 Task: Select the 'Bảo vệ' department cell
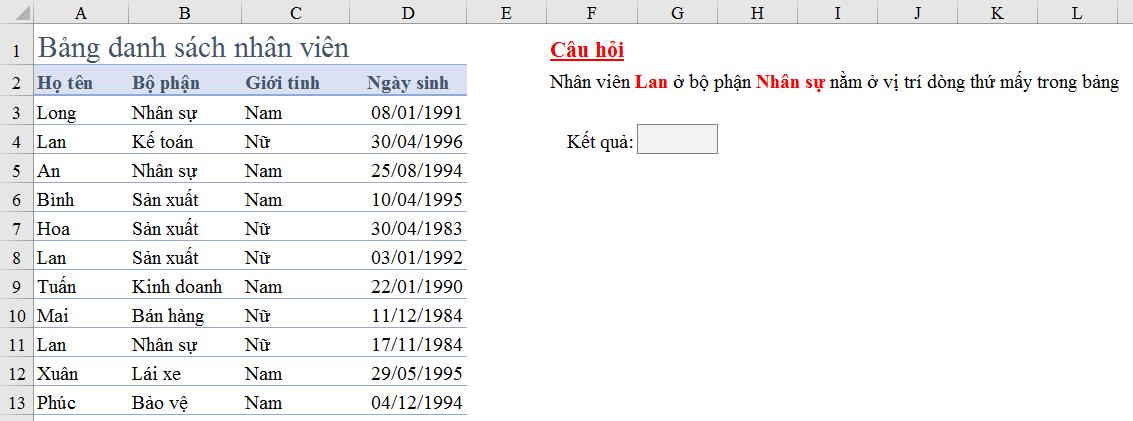click(x=160, y=403)
